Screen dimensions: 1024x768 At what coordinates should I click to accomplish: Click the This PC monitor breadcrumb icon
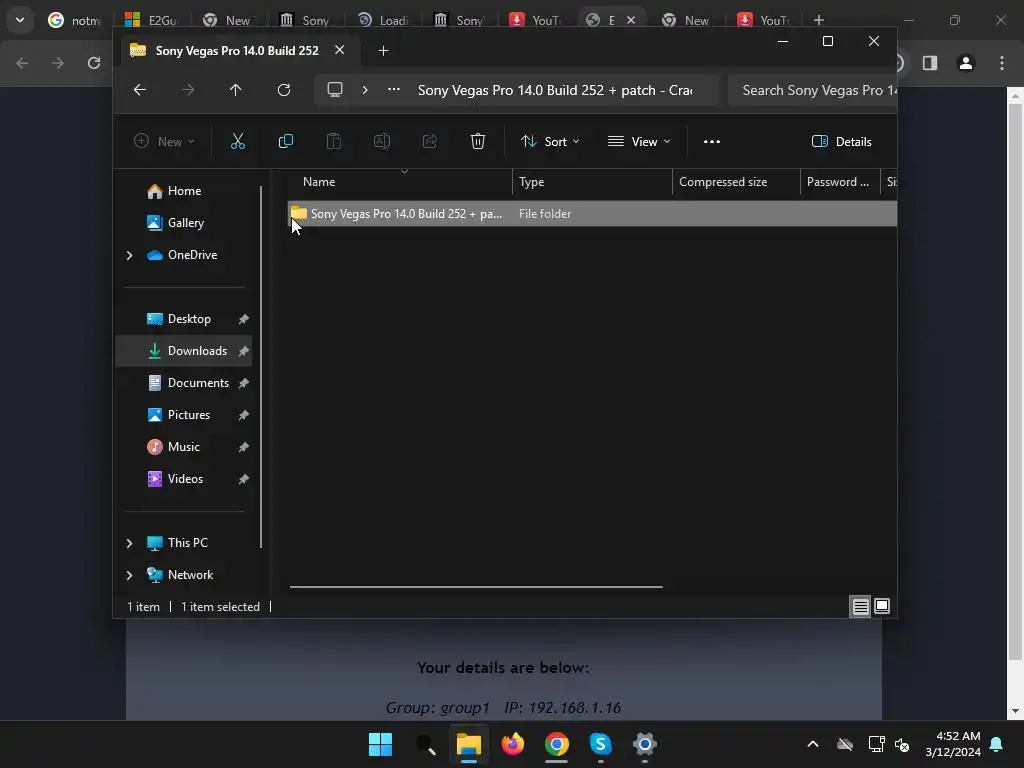click(x=335, y=89)
